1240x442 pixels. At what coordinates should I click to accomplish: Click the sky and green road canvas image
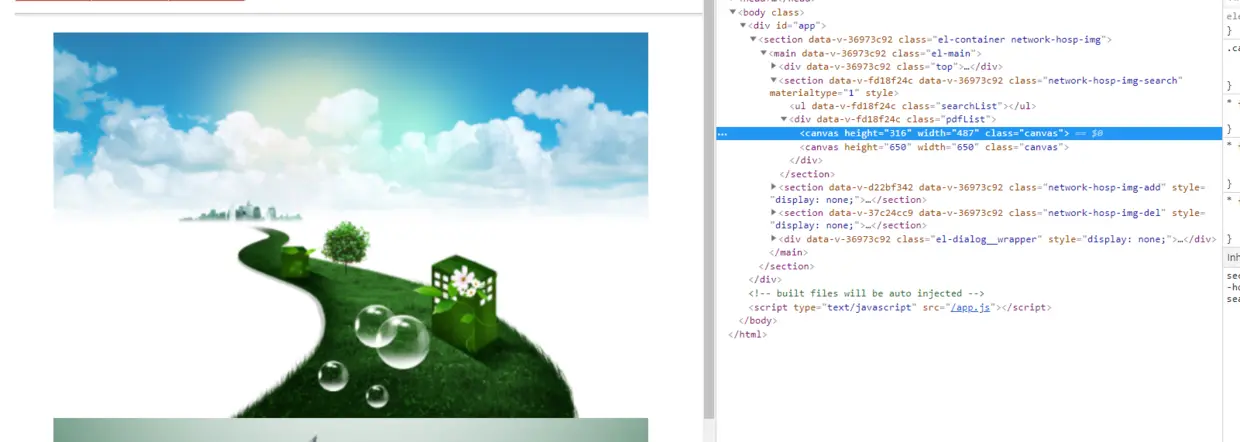pyautogui.click(x=350, y=225)
